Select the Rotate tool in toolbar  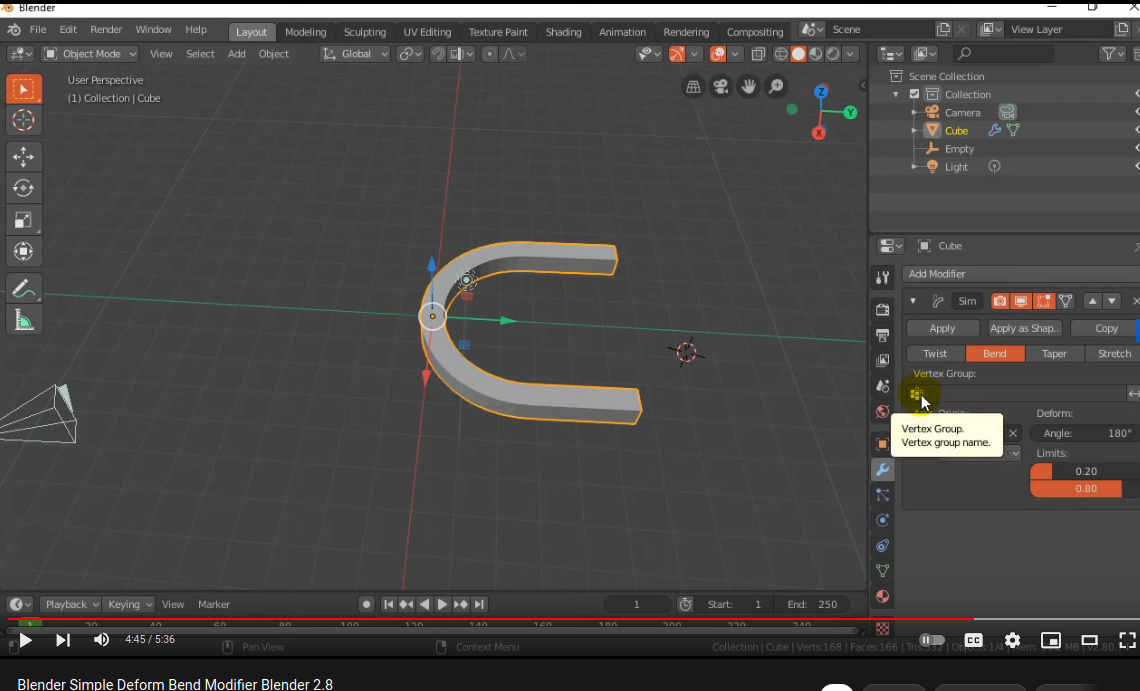pyautogui.click(x=24, y=188)
